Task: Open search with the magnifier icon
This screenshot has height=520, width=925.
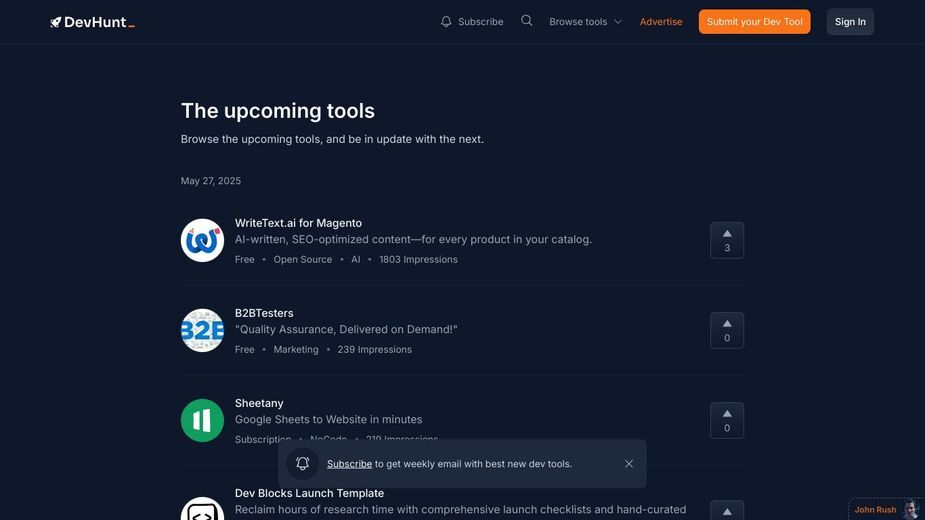Action: [x=527, y=21]
